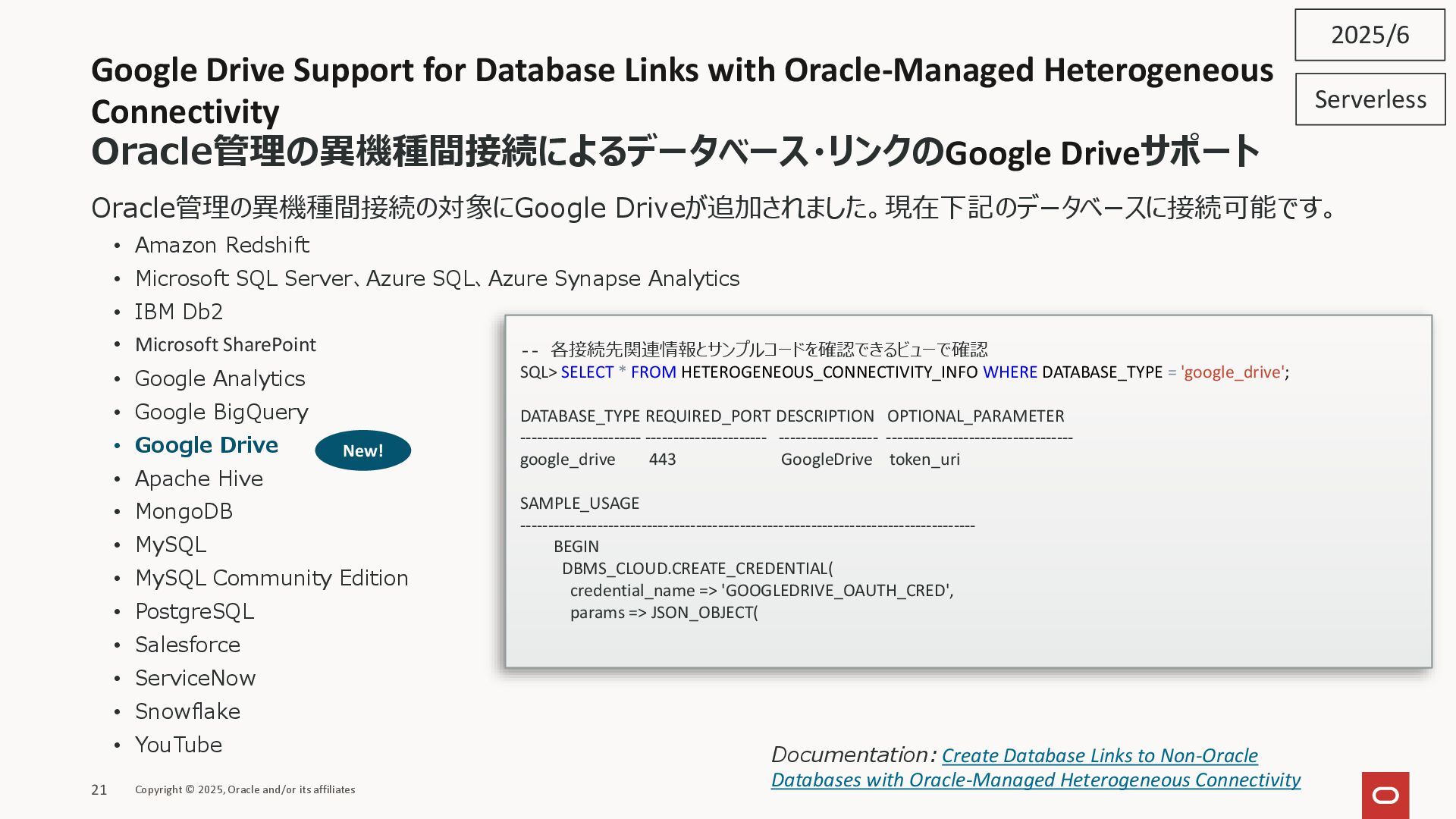The width and height of the screenshot is (1456, 819).
Task: Click the page number 21
Action: pyautogui.click(x=99, y=790)
